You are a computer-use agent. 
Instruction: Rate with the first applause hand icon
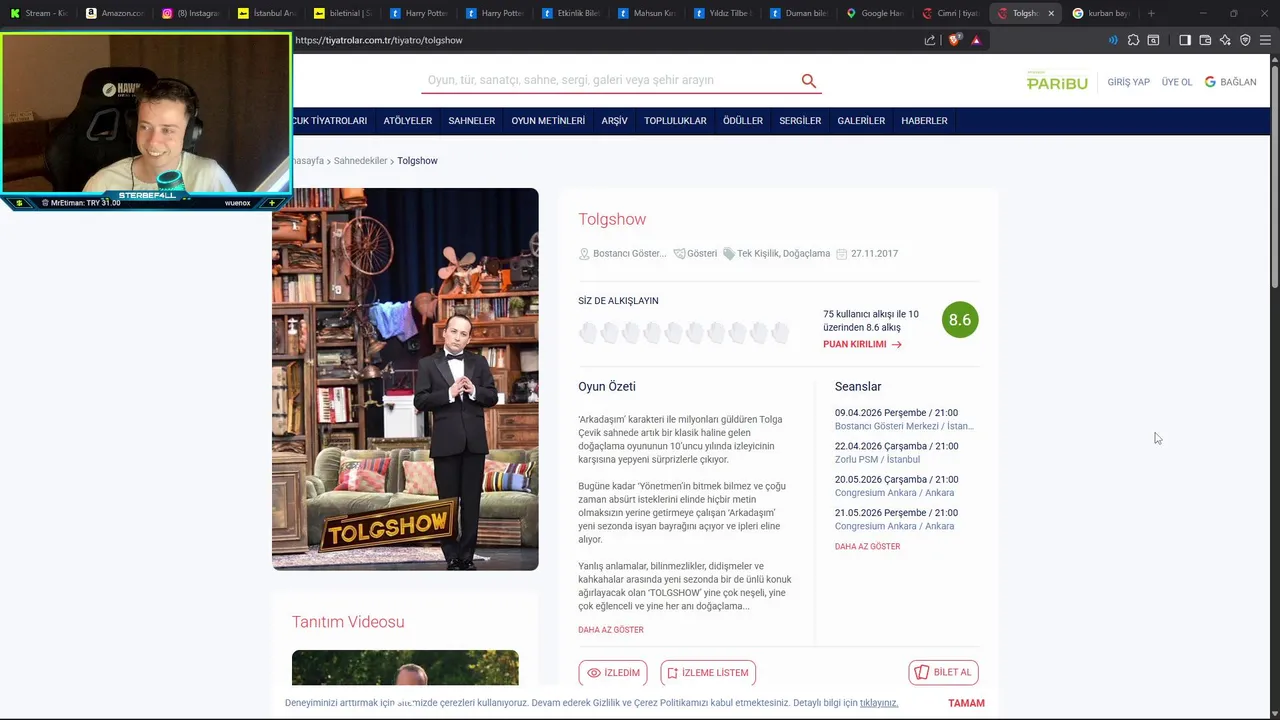pyautogui.click(x=588, y=333)
